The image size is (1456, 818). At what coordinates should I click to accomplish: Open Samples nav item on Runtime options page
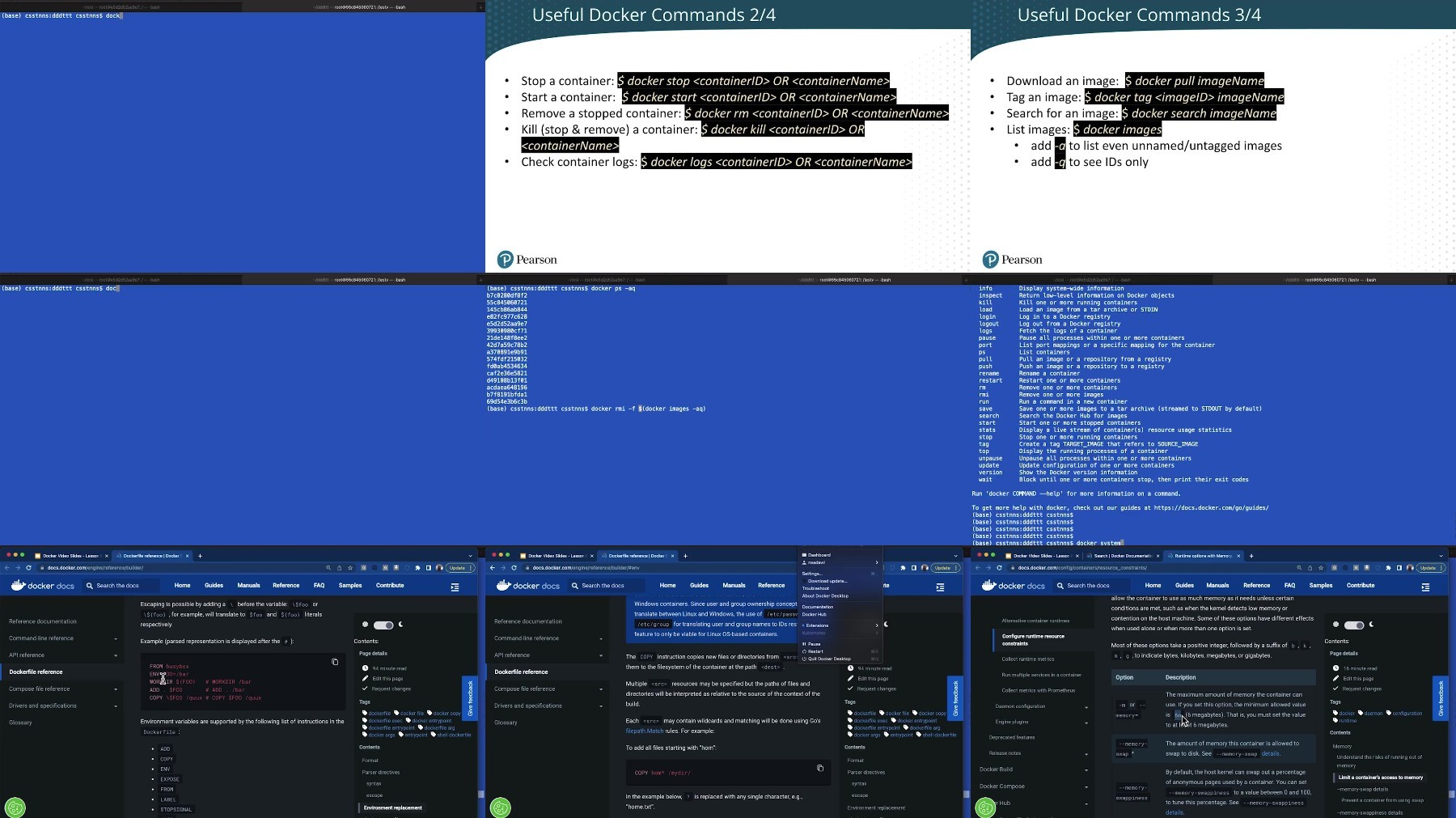point(1320,585)
